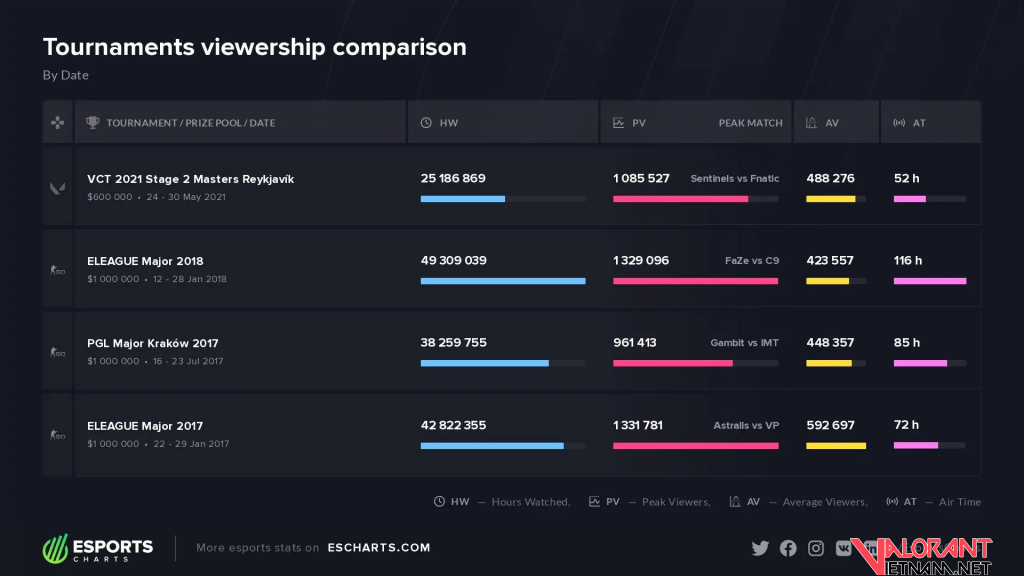Click the Esports Charts logo
Image resolution: width=1024 pixels, height=576 pixels.
(x=98, y=548)
